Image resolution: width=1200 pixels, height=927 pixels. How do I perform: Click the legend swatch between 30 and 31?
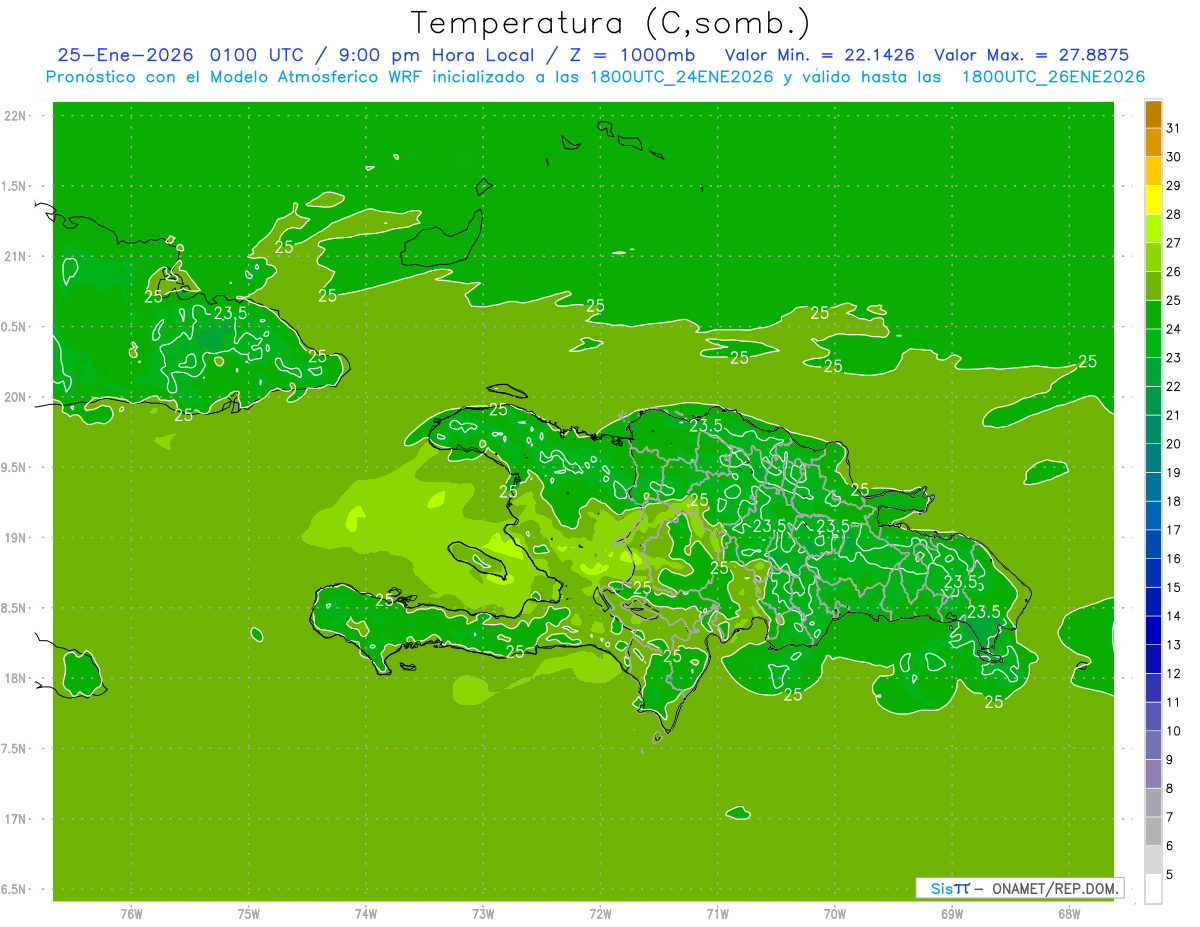1153,142
